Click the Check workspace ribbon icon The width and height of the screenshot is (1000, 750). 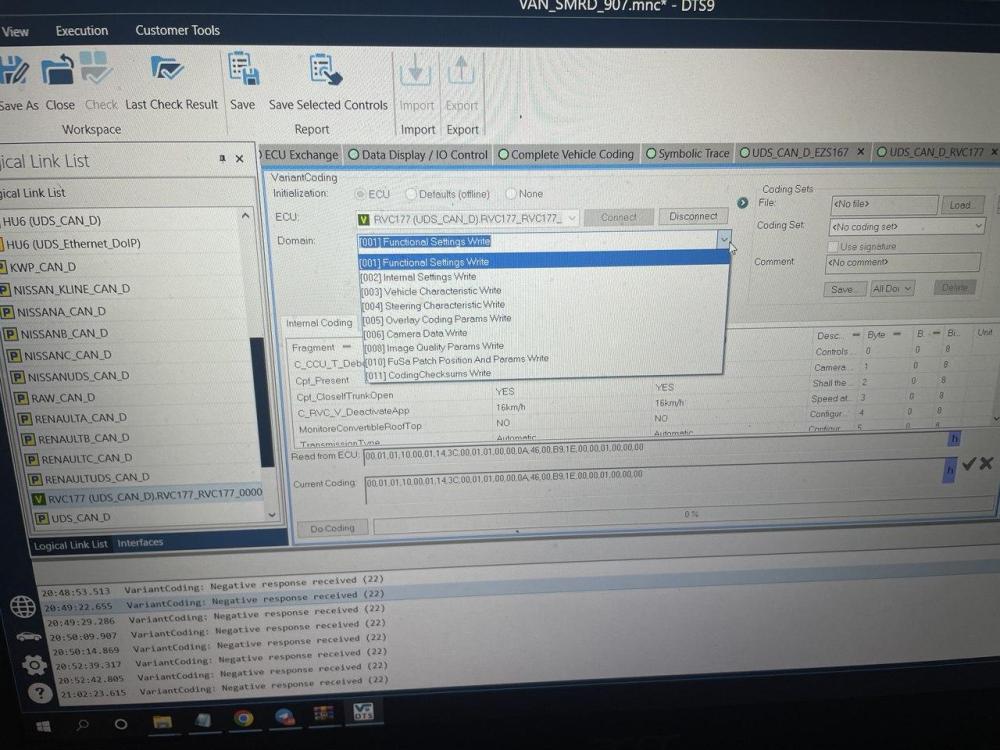pyautogui.click(x=96, y=68)
